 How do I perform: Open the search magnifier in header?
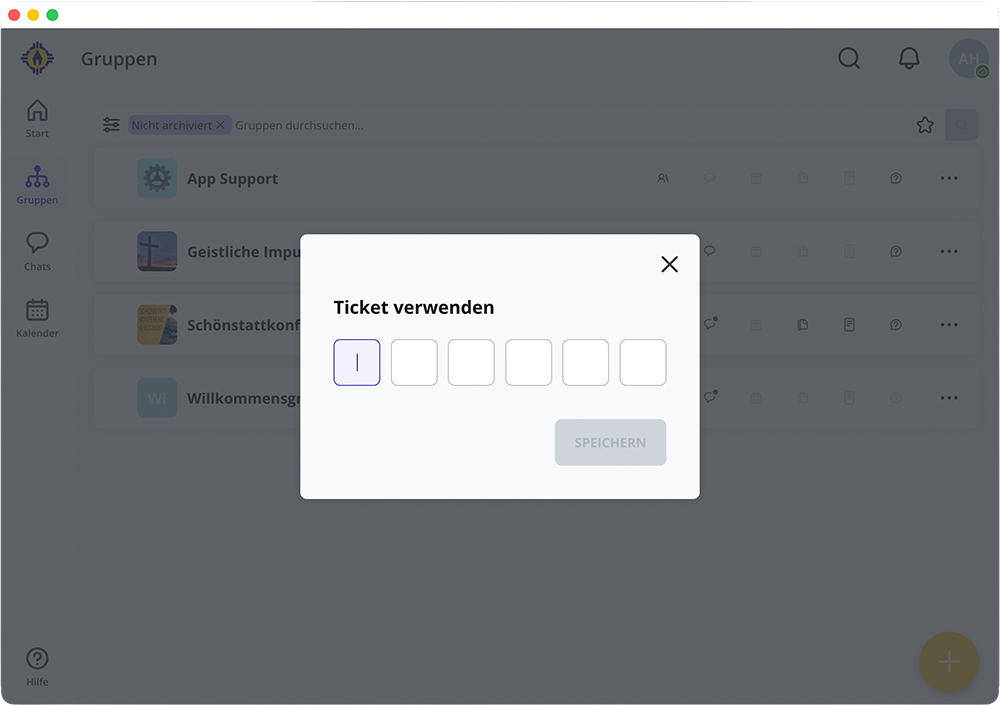point(849,59)
